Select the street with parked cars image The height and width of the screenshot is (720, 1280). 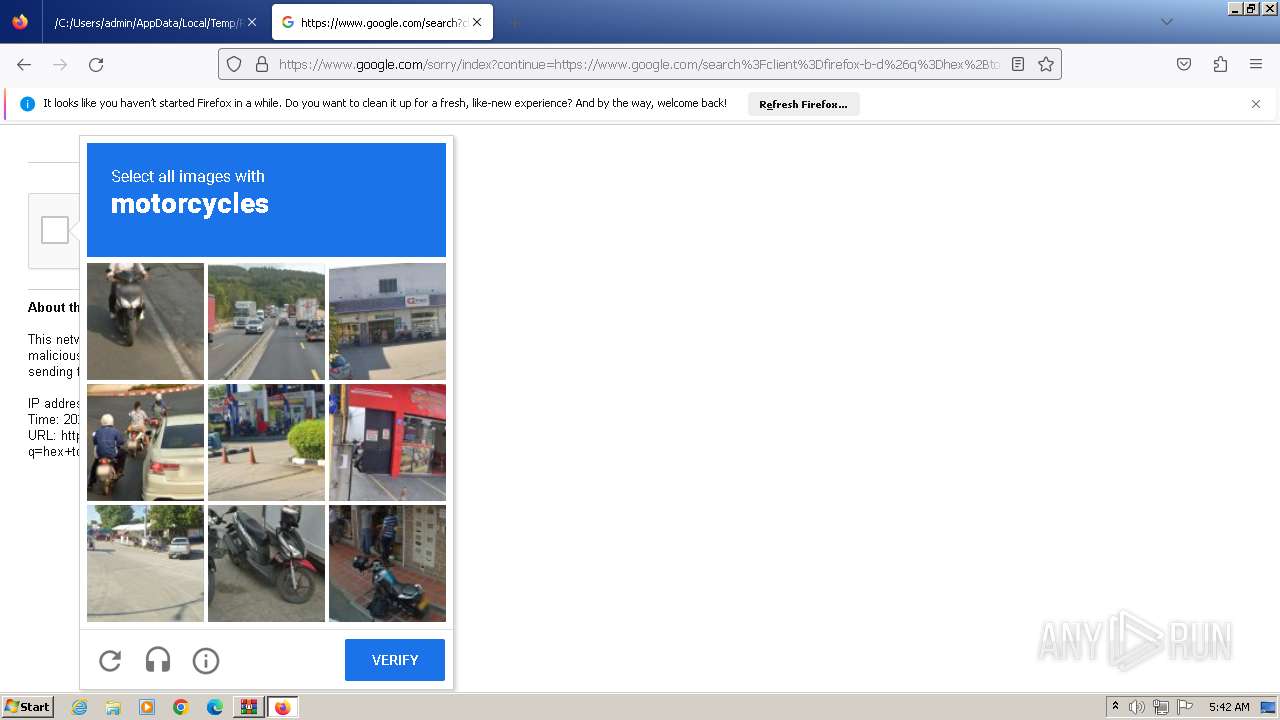tap(145, 563)
